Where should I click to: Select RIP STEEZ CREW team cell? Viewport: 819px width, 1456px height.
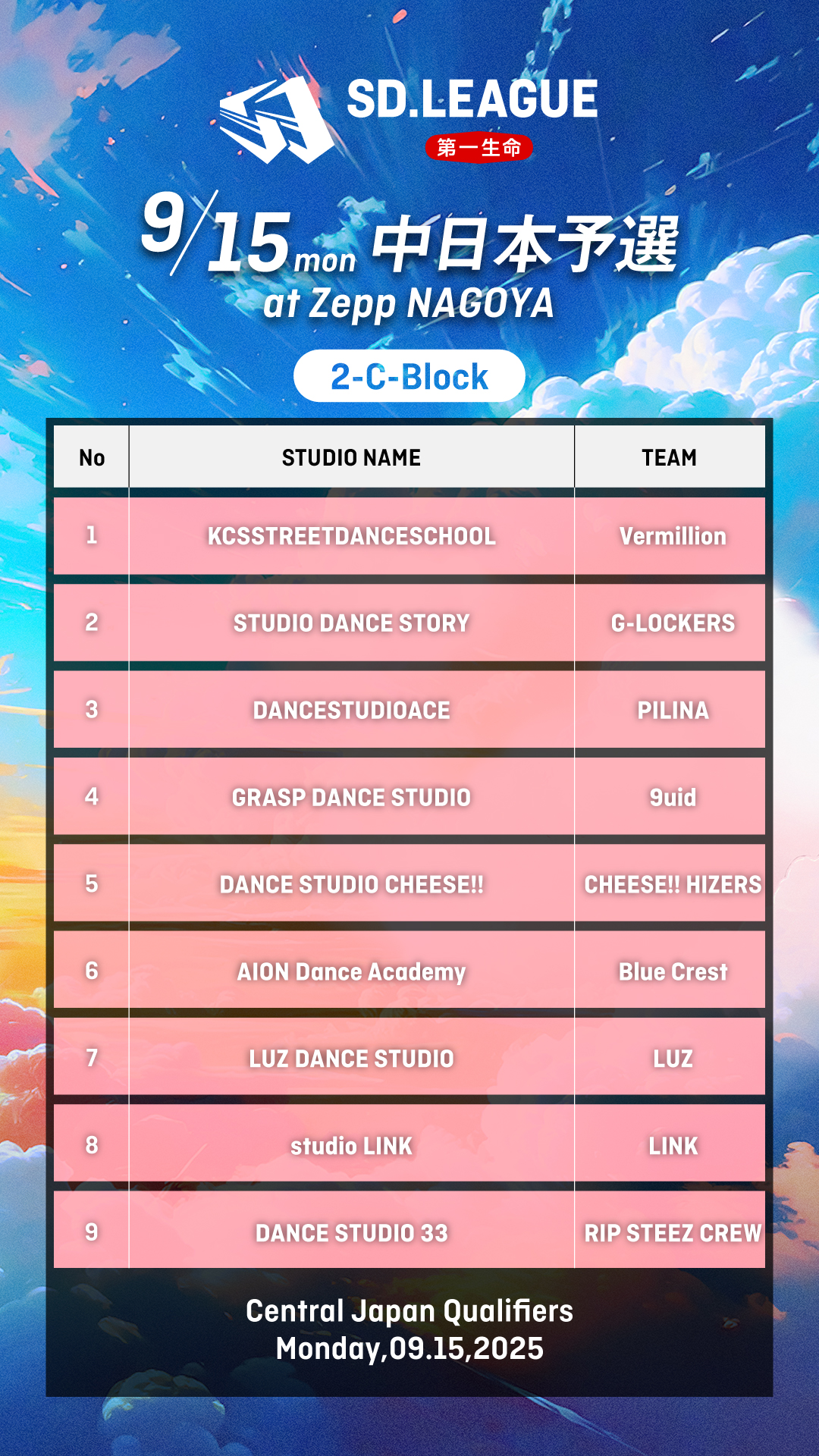pos(673,1233)
